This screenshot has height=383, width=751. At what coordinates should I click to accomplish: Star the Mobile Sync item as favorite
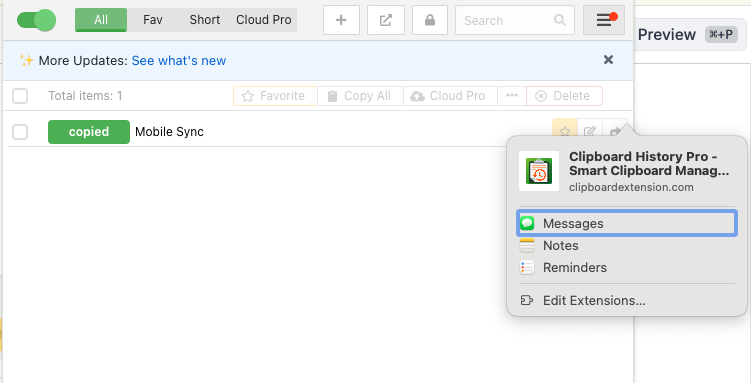pyautogui.click(x=565, y=131)
